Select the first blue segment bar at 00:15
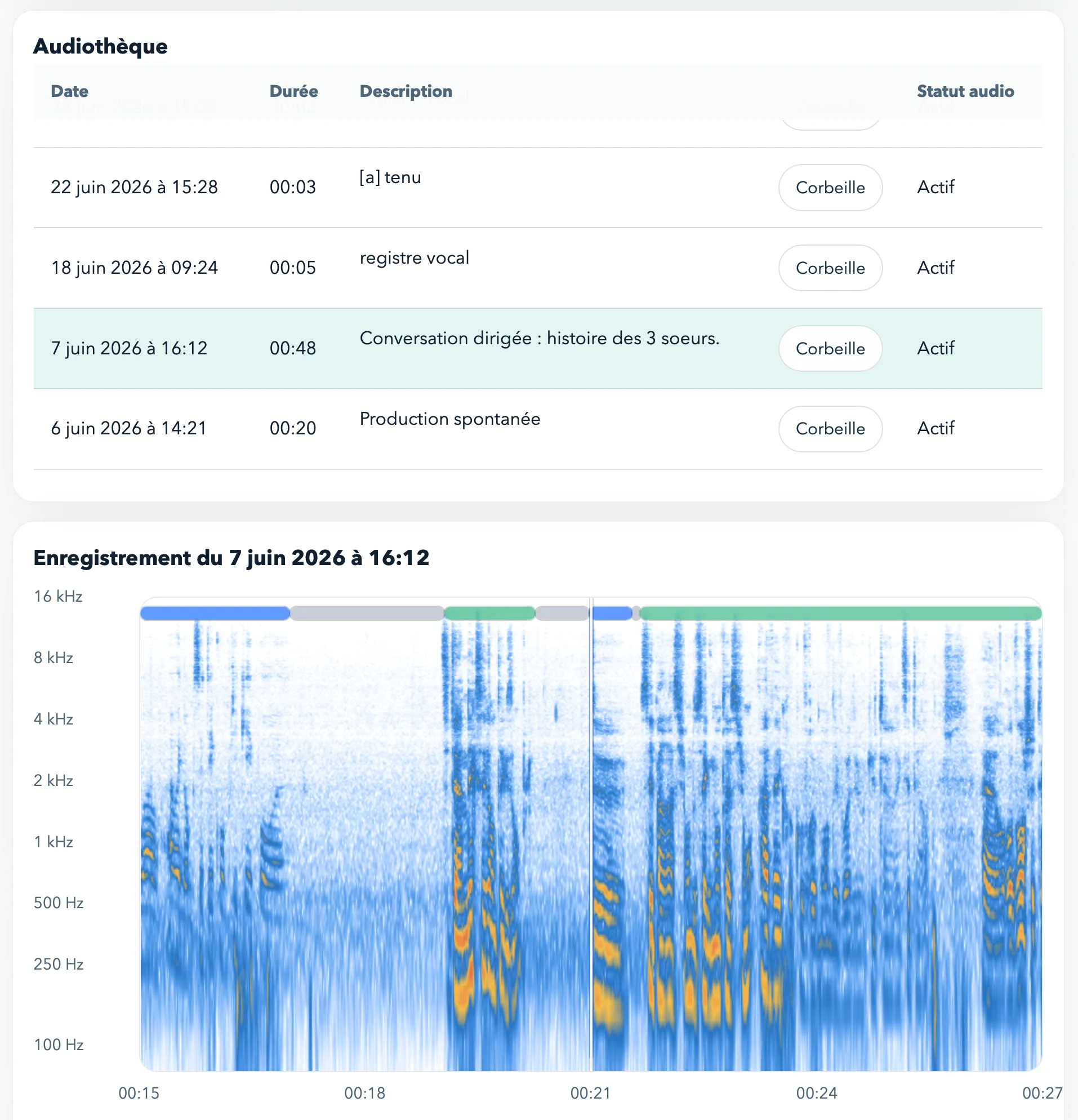The height and width of the screenshot is (1120, 1078). (215, 613)
